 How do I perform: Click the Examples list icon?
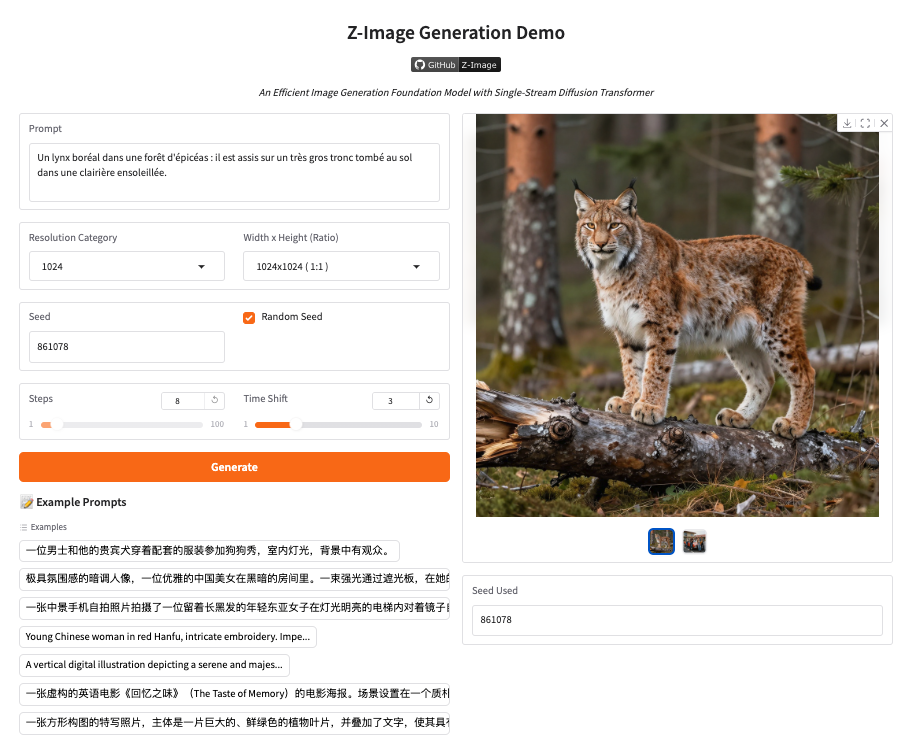[x=24, y=527]
